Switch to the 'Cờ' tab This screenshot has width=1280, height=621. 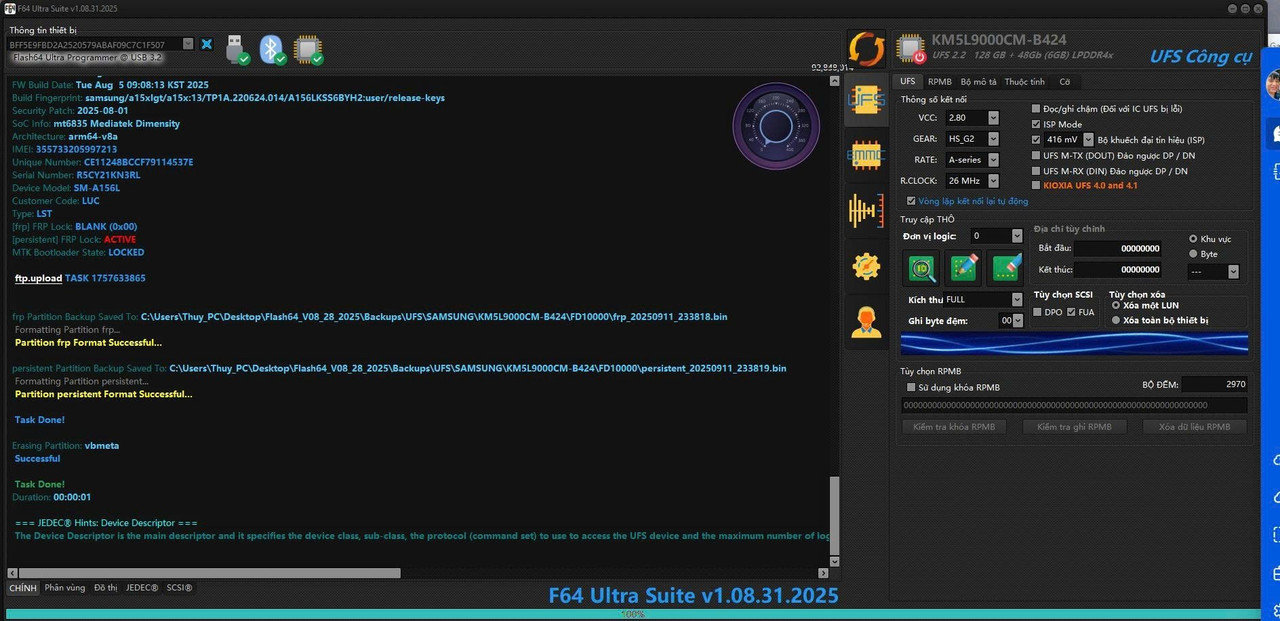(x=1064, y=82)
